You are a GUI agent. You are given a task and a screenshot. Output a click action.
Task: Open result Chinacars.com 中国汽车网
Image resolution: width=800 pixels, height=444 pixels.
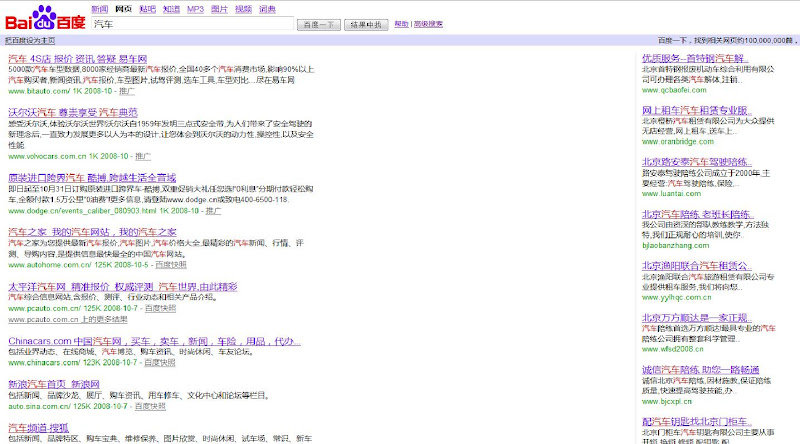(154, 341)
